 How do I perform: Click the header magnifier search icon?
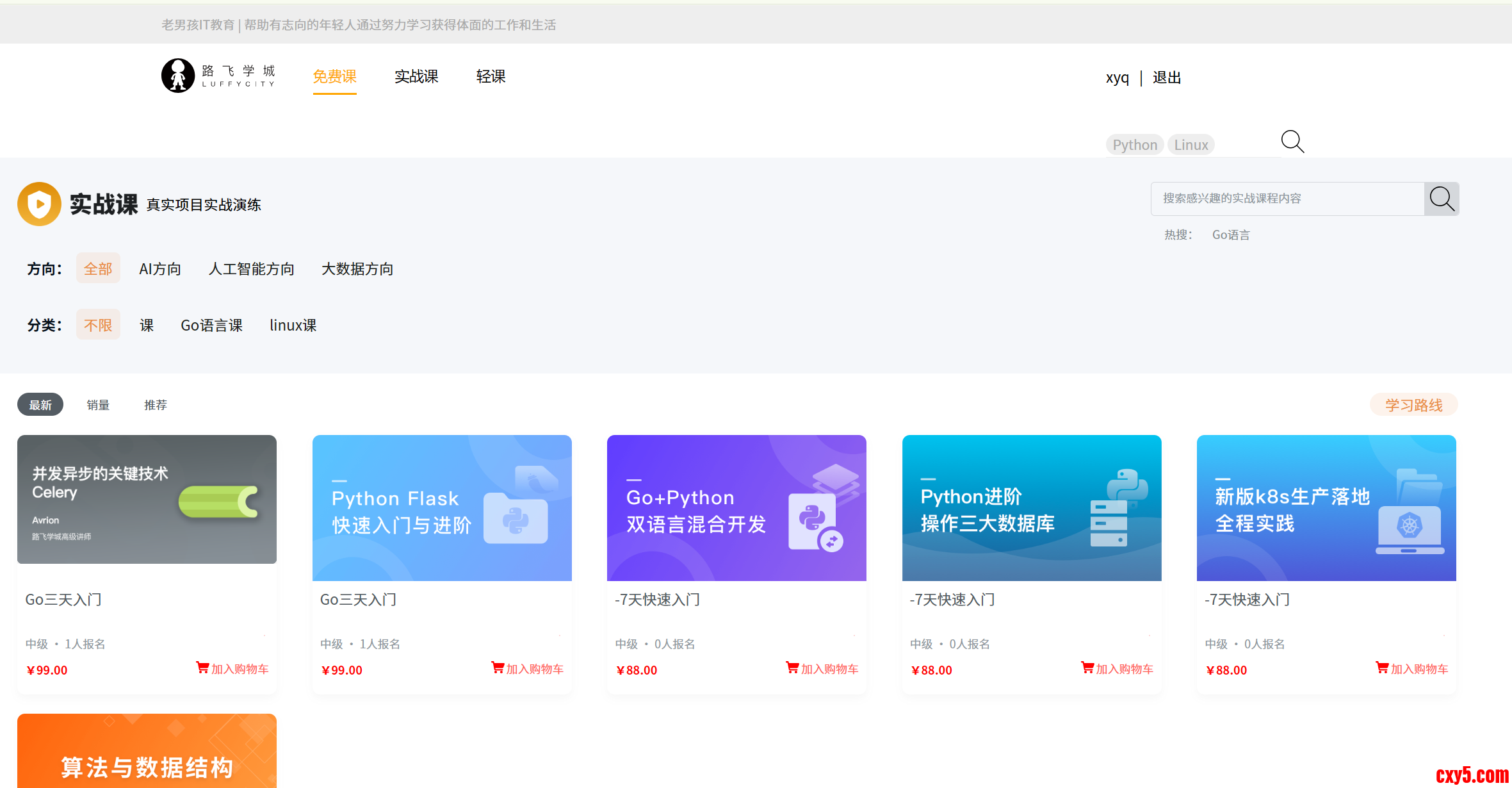tap(1292, 142)
